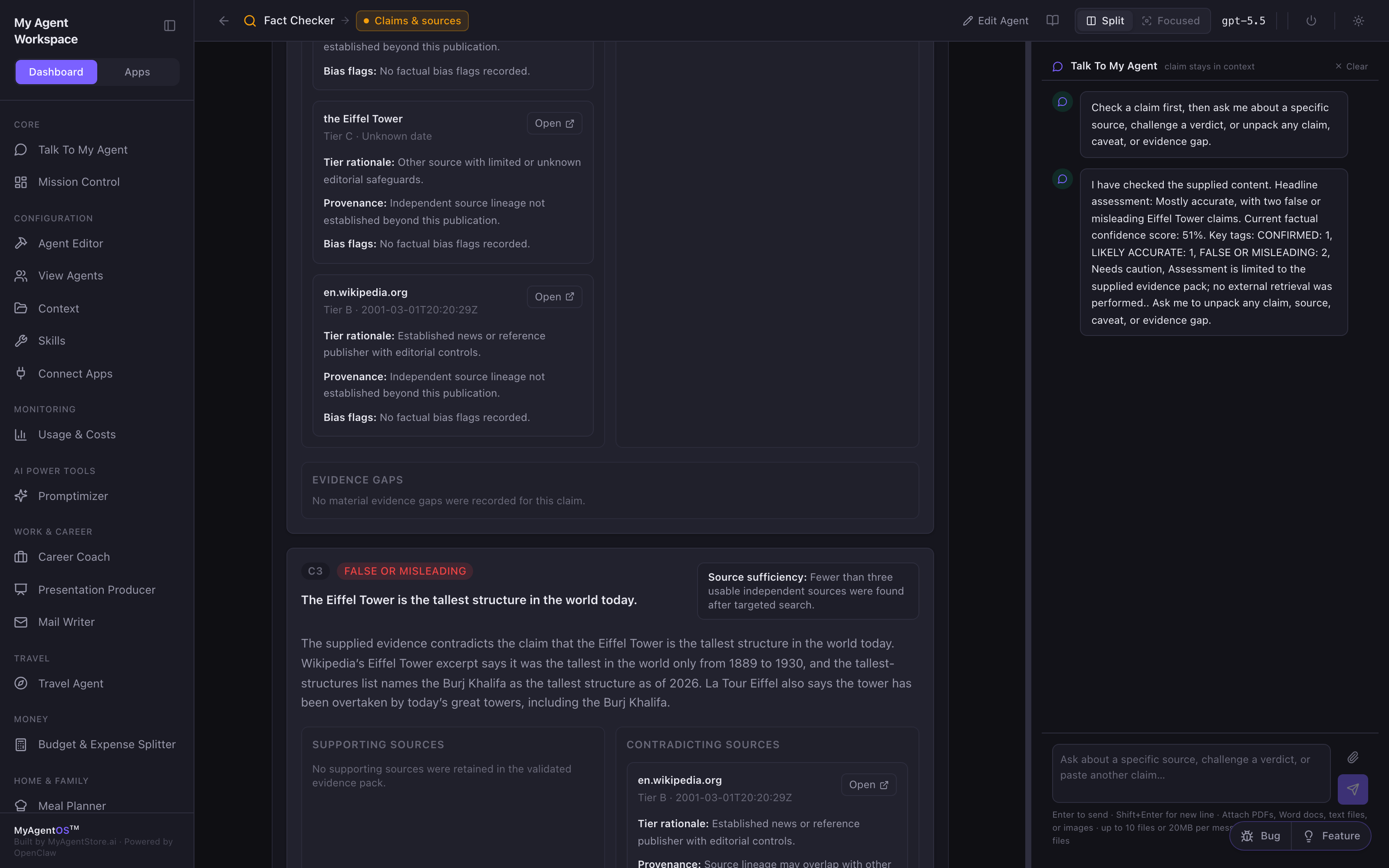Open the Claims & sources breadcrumb
The height and width of the screenshot is (868, 1389).
click(x=412, y=21)
